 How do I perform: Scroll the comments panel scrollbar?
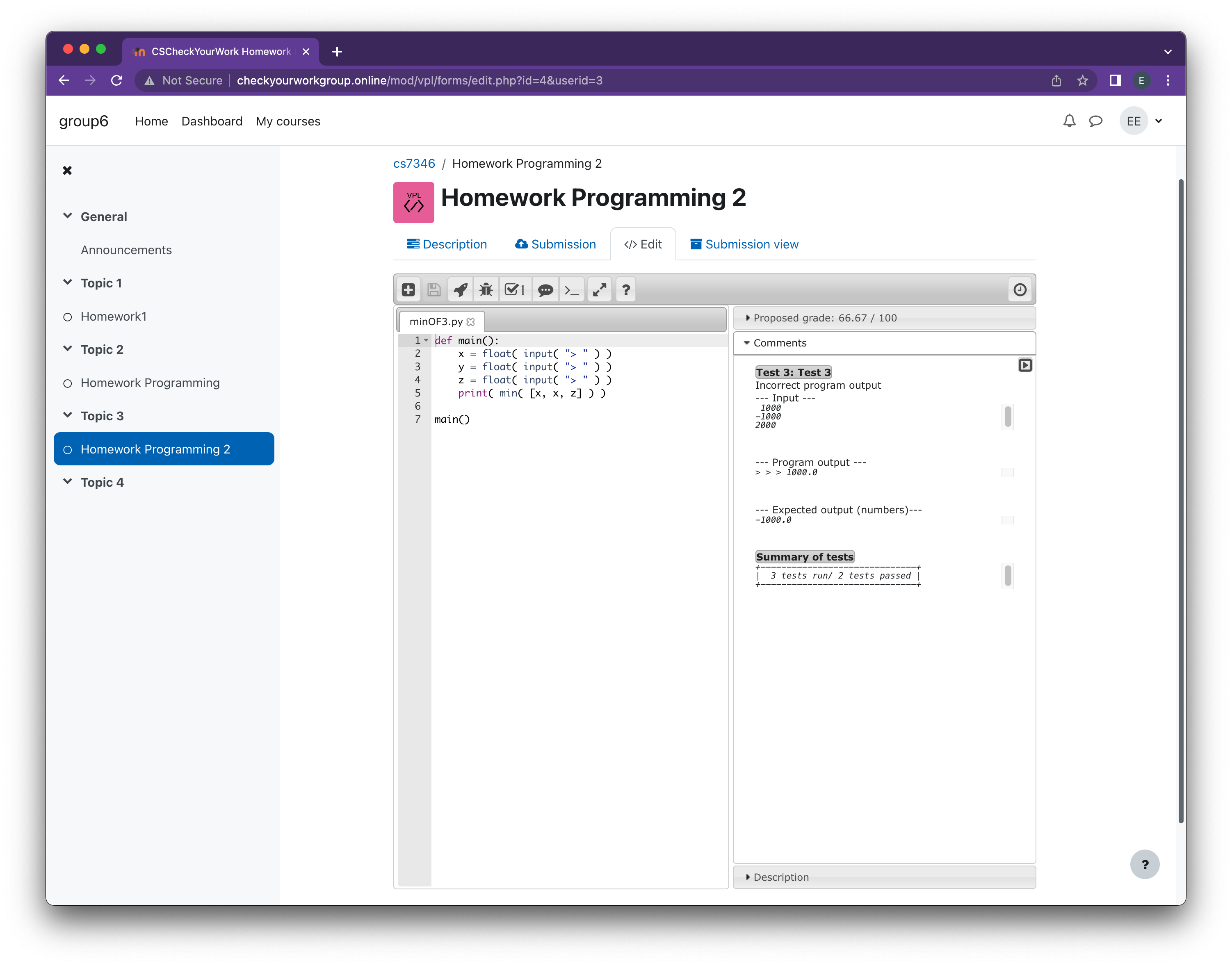[x=1008, y=417]
